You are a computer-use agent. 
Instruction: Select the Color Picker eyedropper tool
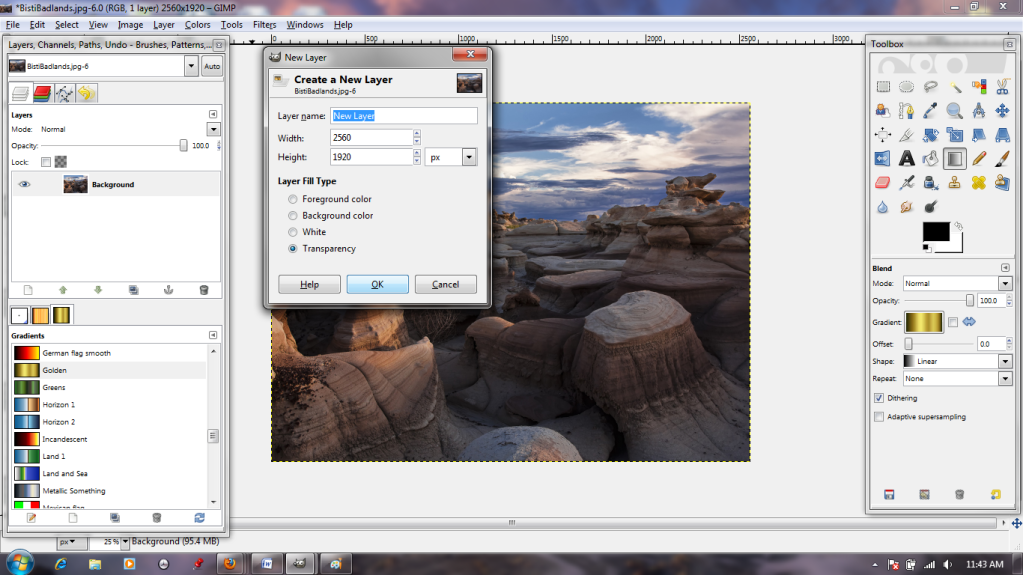click(930, 111)
